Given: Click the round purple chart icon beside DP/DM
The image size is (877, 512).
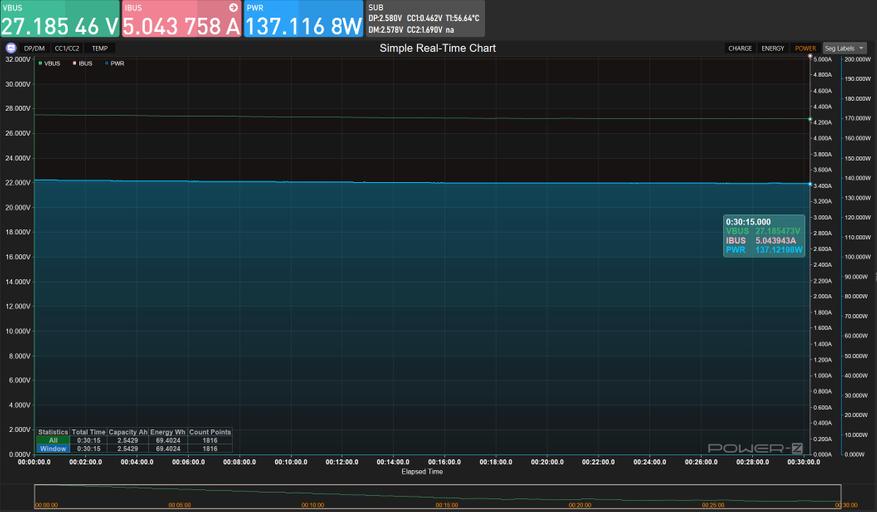Looking at the screenshot, I should coord(11,48).
